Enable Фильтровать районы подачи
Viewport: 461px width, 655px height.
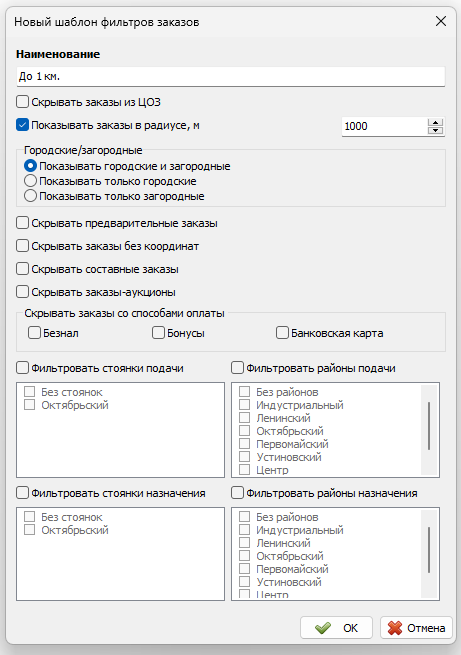click(x=237, y=368)
